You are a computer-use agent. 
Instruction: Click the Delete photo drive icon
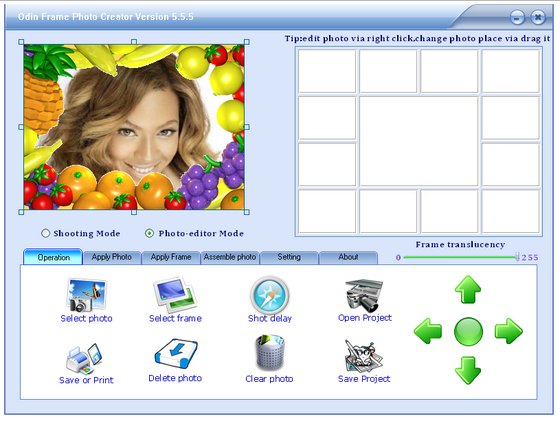(175, 354)
